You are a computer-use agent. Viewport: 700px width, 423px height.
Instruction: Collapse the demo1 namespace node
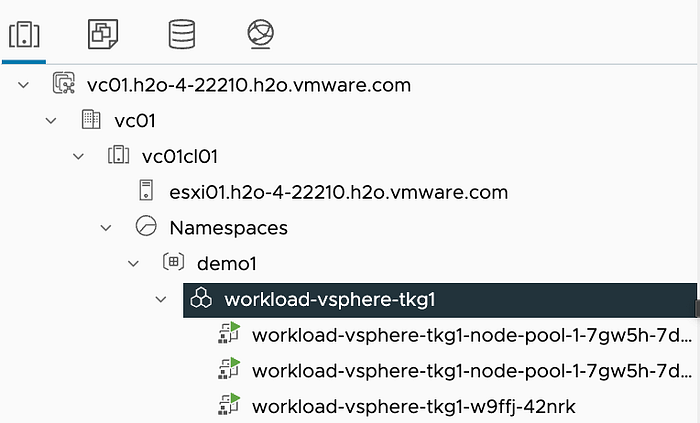pyautogui.click(x=133, y=264)
